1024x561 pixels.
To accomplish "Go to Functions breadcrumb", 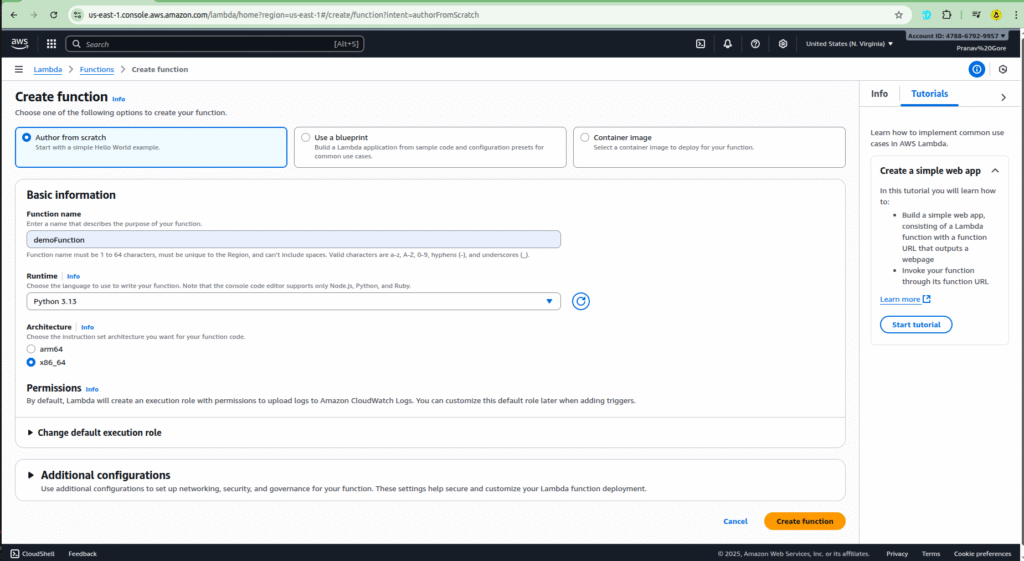I will [x=97, y=69].
